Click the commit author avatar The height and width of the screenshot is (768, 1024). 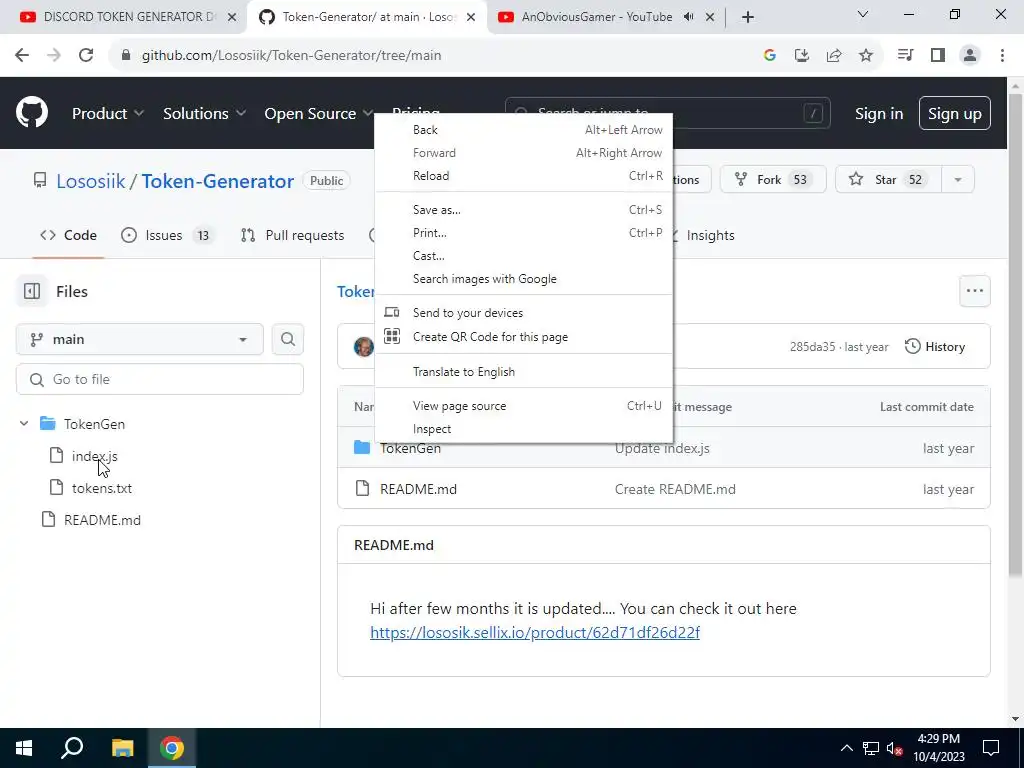coord(364,347)
